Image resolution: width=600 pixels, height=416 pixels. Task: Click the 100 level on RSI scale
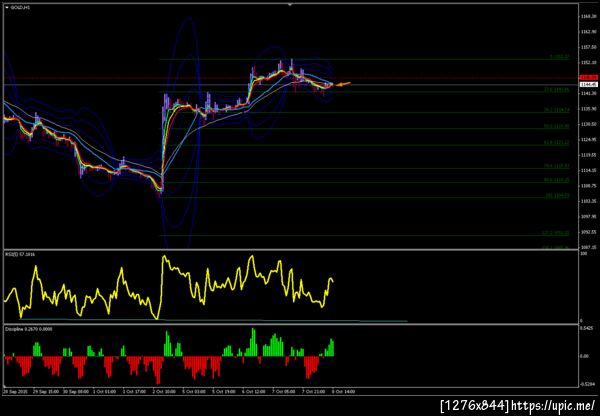point(584,254)
